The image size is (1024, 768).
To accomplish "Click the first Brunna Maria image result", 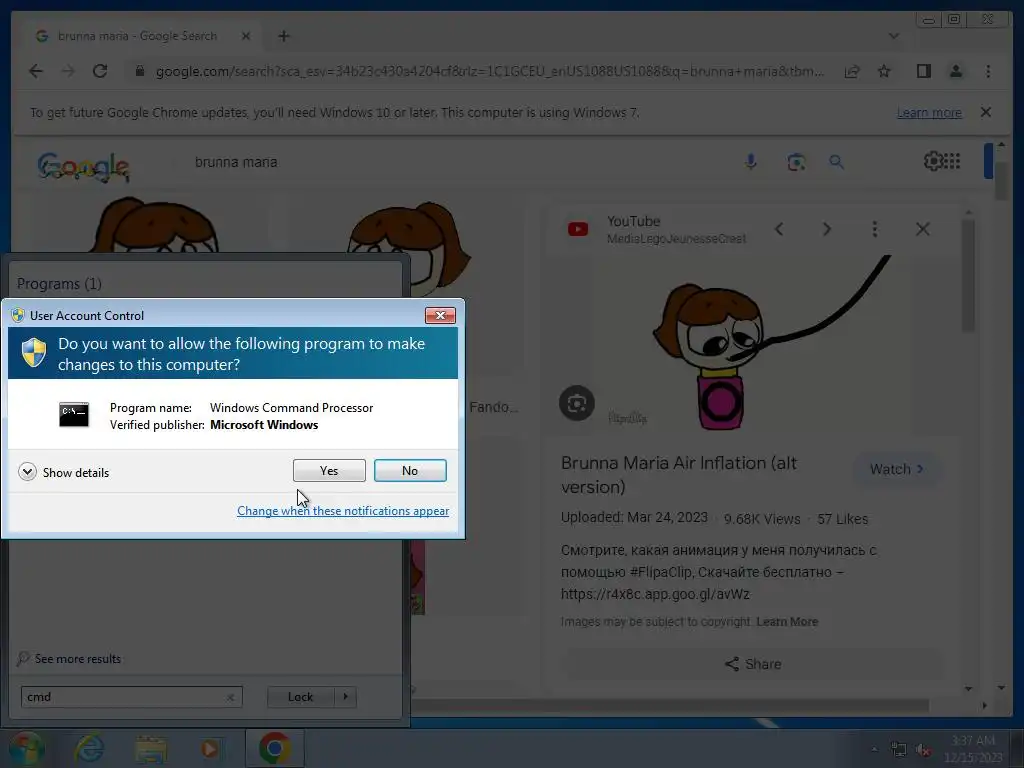I will pyautogui.click(x=153, y=225).
